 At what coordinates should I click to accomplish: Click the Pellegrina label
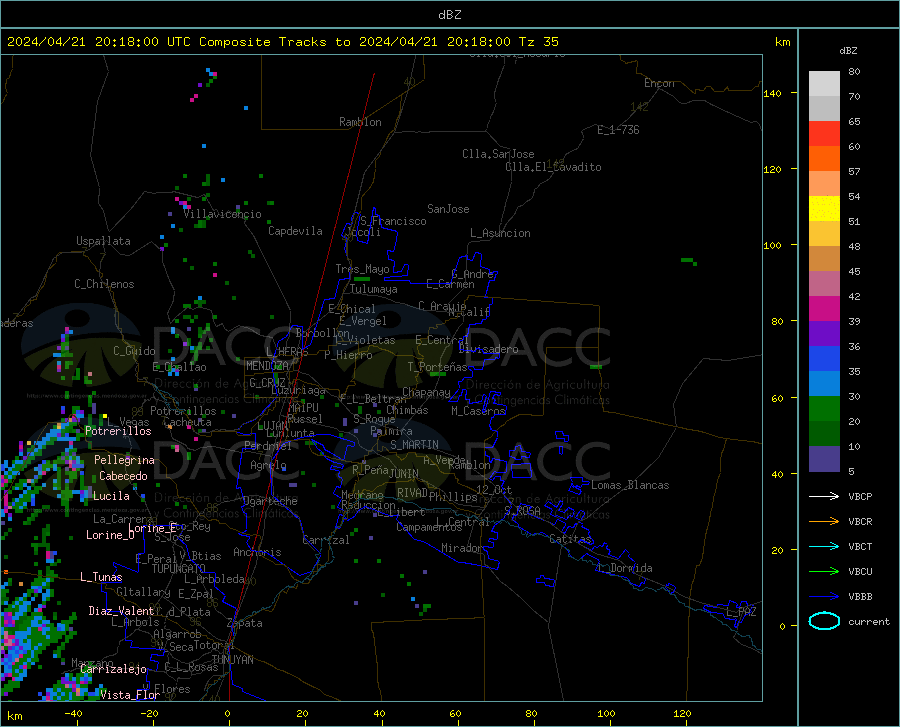124,460
